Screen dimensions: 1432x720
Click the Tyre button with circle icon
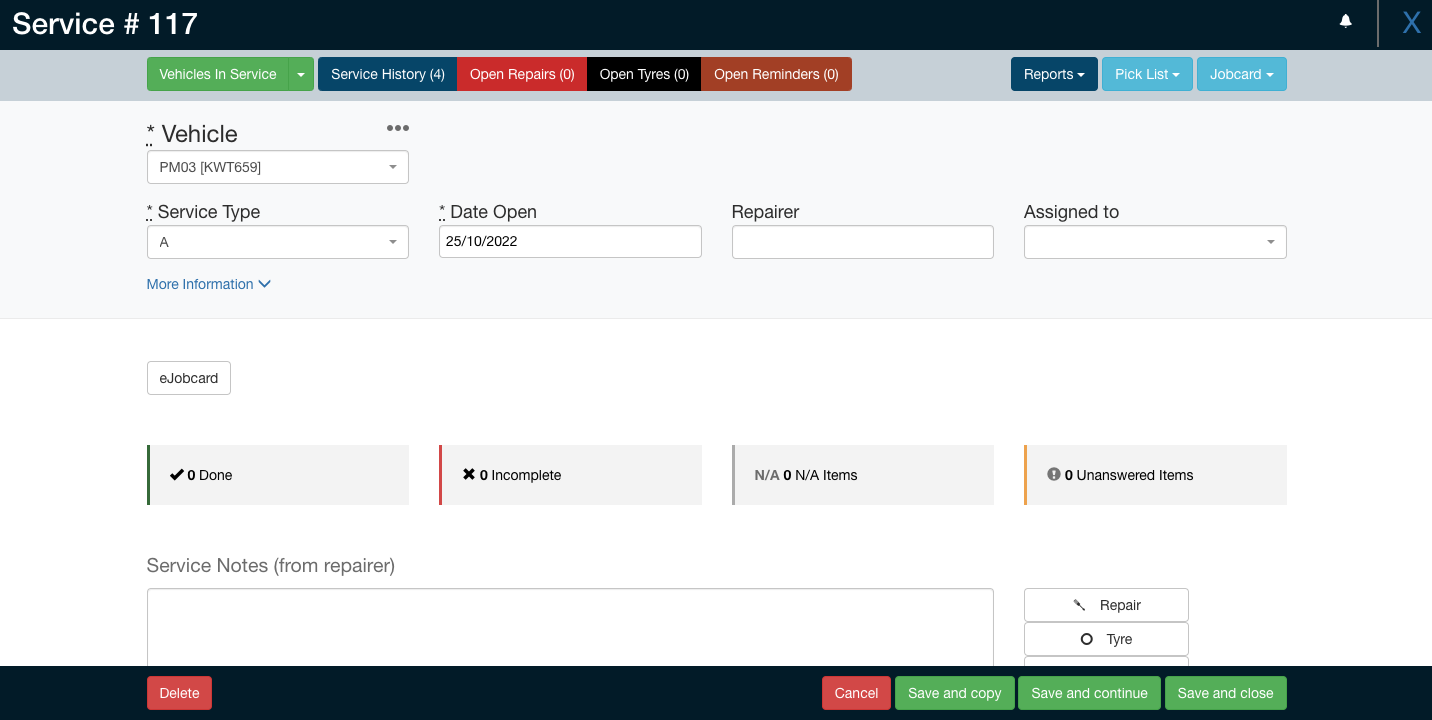[x=1106, y=639]
